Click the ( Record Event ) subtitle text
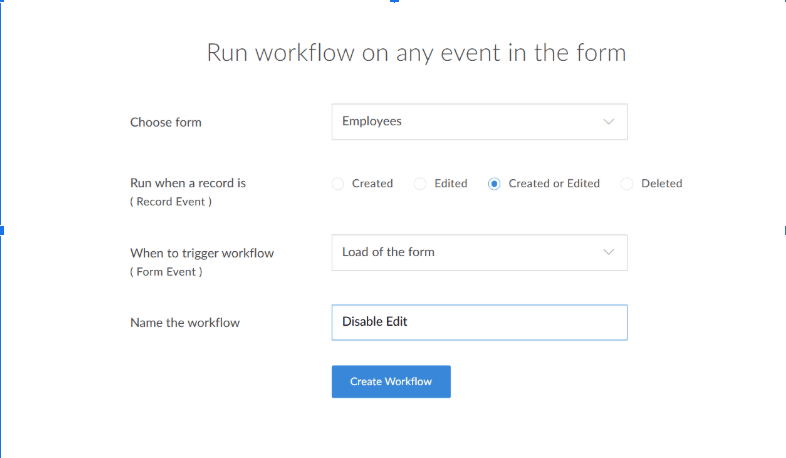The height and width of the screenshot is (458, 786). [x=171, y=202]
